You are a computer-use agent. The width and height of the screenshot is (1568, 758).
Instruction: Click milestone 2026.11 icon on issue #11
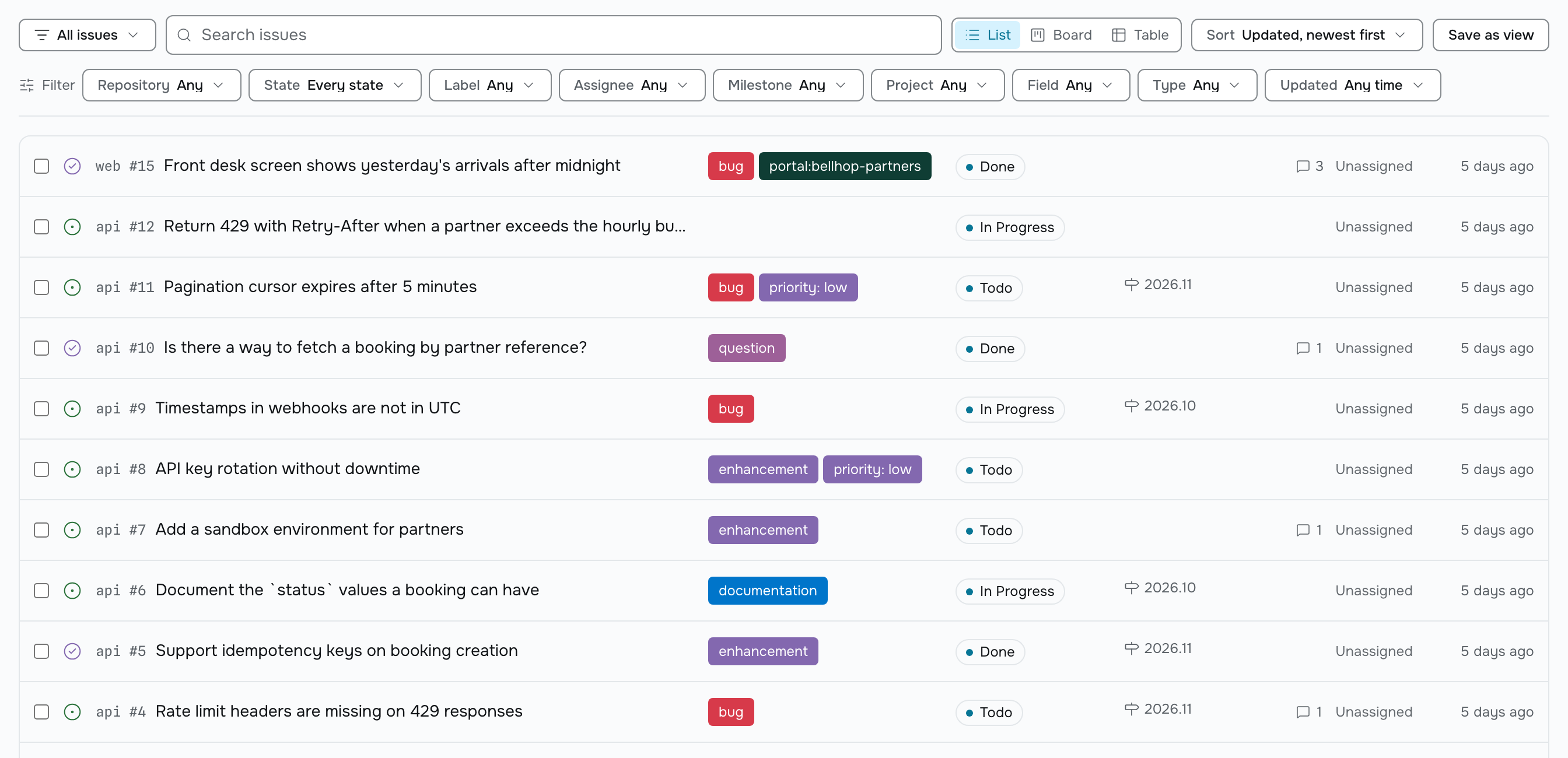tap(1132, 284)
